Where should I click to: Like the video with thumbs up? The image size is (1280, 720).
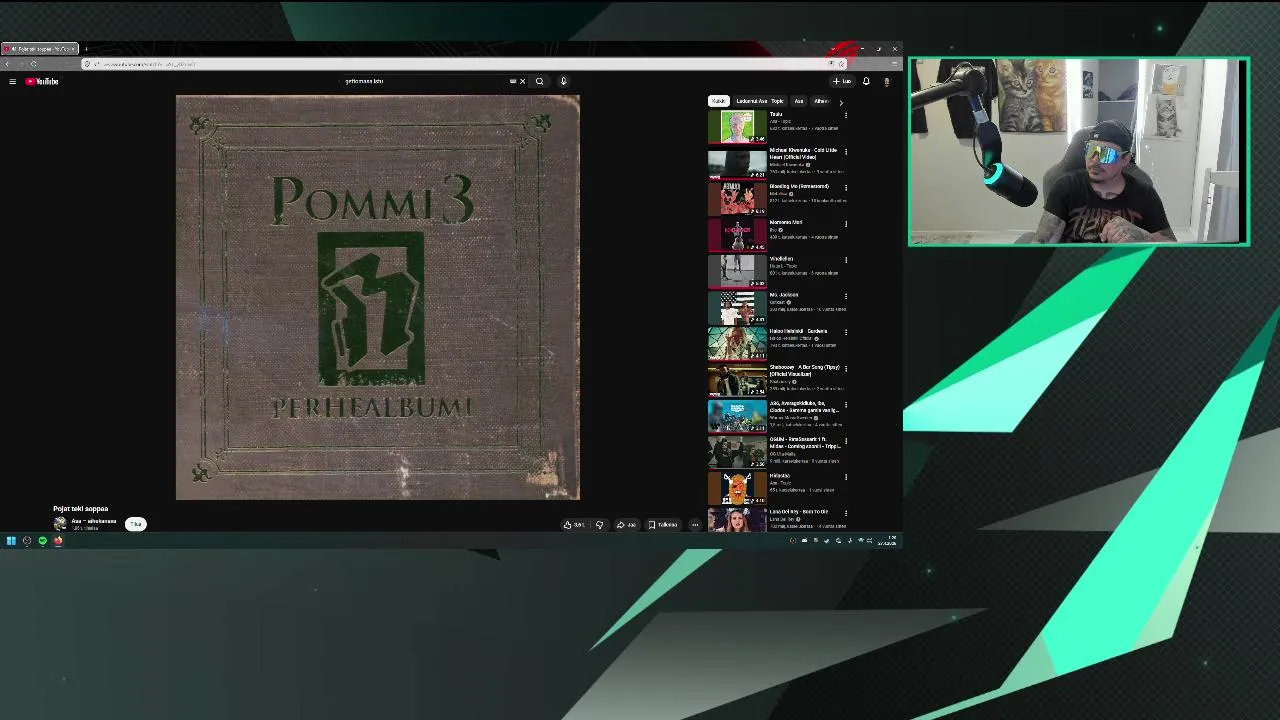[x=573, y=525]
